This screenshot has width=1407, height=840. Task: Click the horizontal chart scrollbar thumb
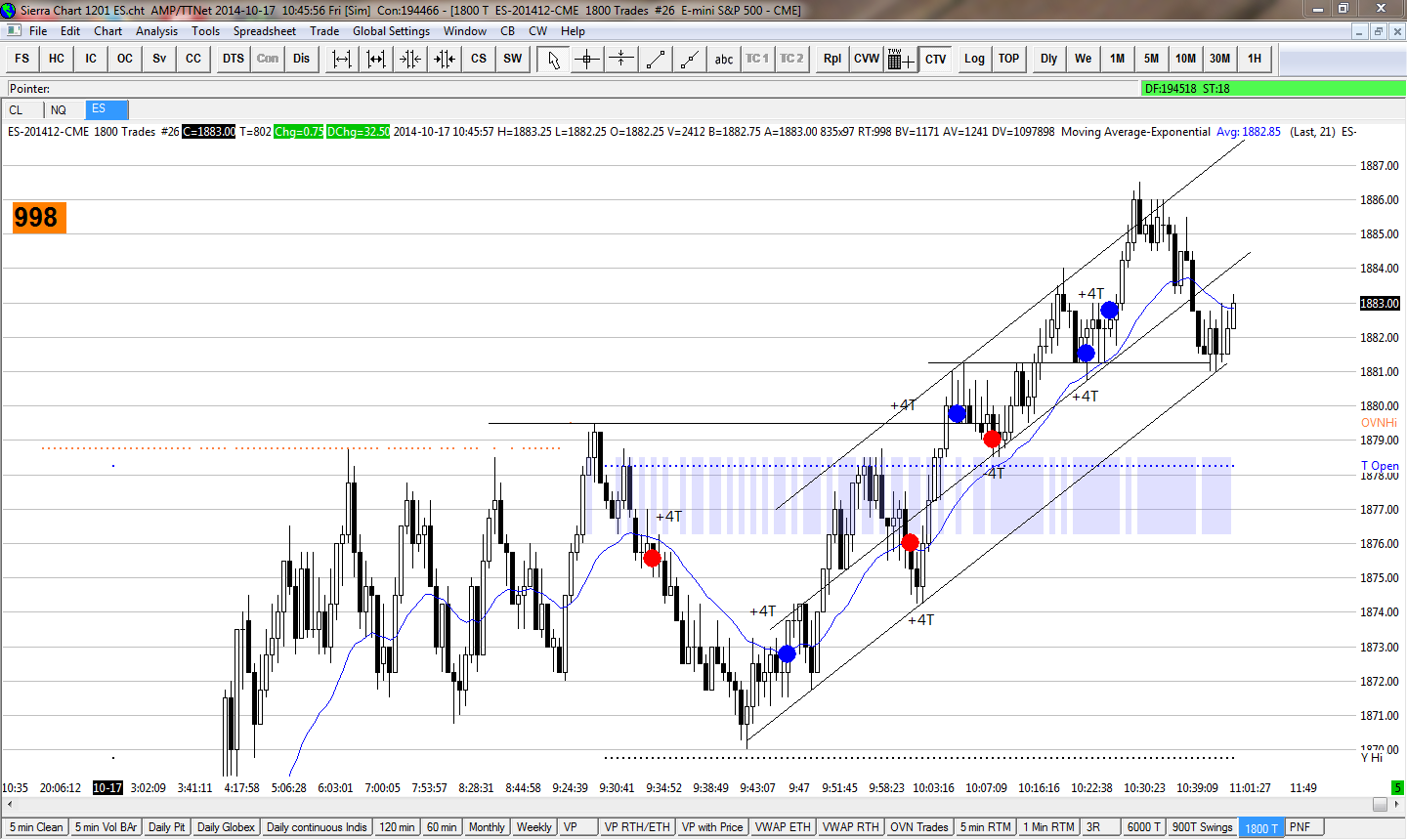pos(1380,804)
